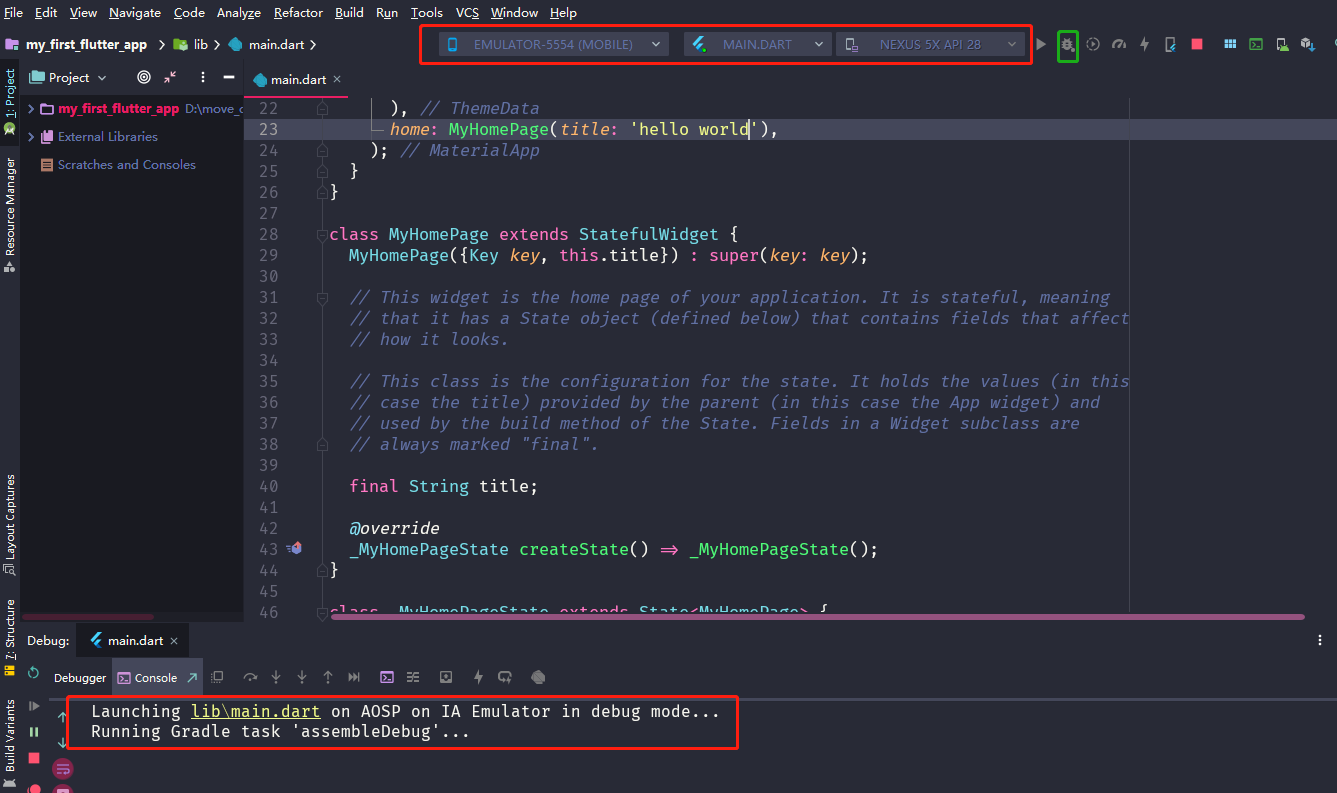Hide the Project panel with minus icon
The height and width of the screenshot is (793, 1337).
point(229,77)
